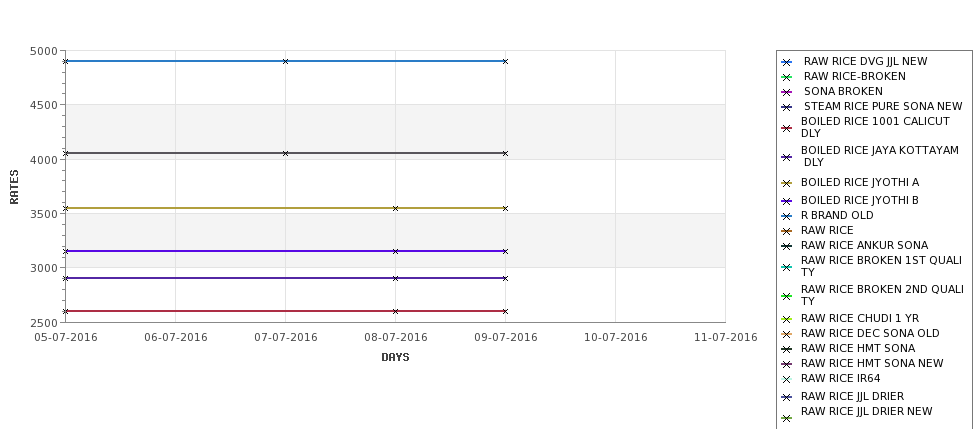Click the STEAM RICE PURE SONA NEW legend label
975x429 pixels.
pos(883,106)
